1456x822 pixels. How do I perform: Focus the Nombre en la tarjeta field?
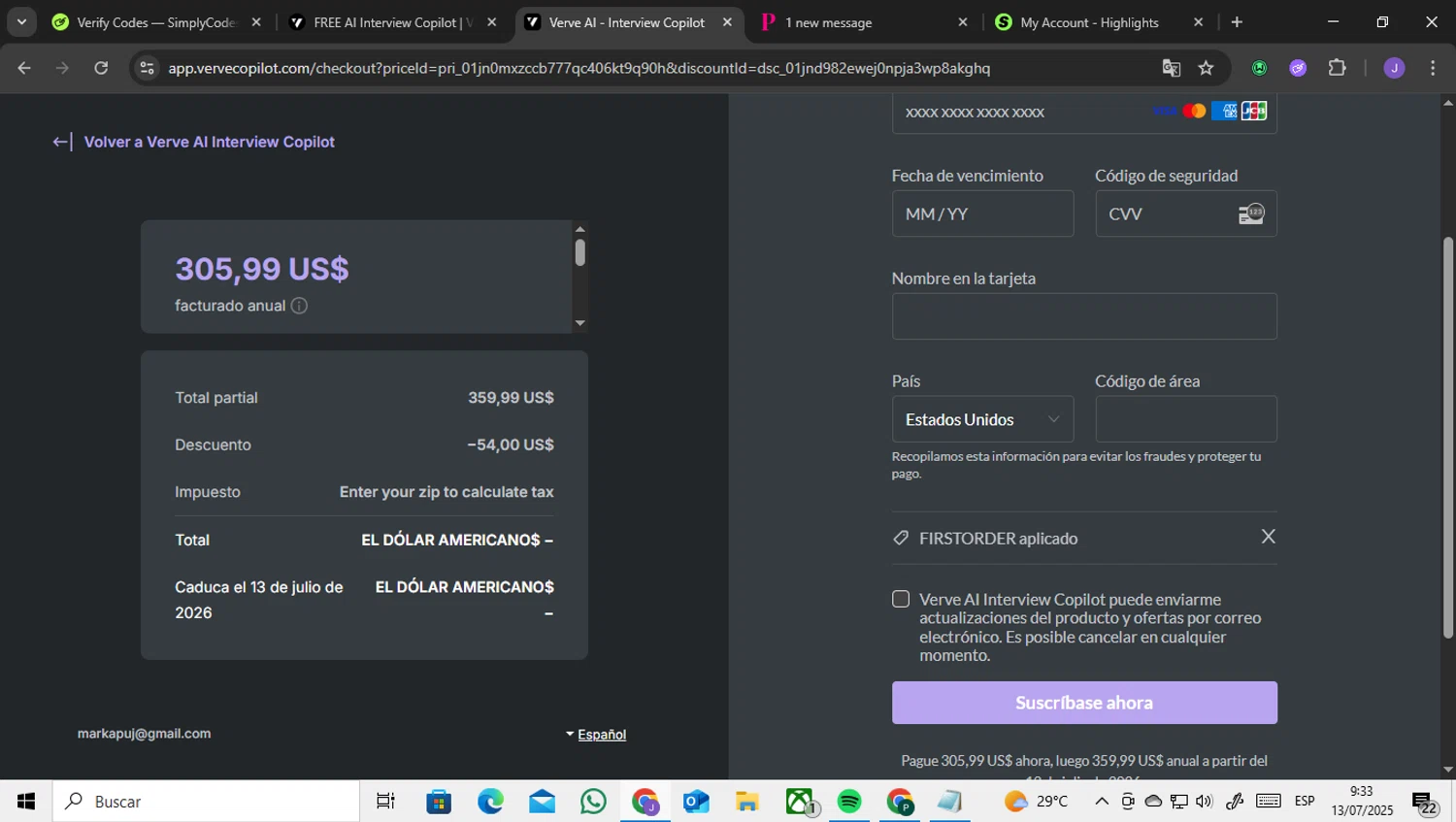pyautogui.click(x=1084, y=316)
